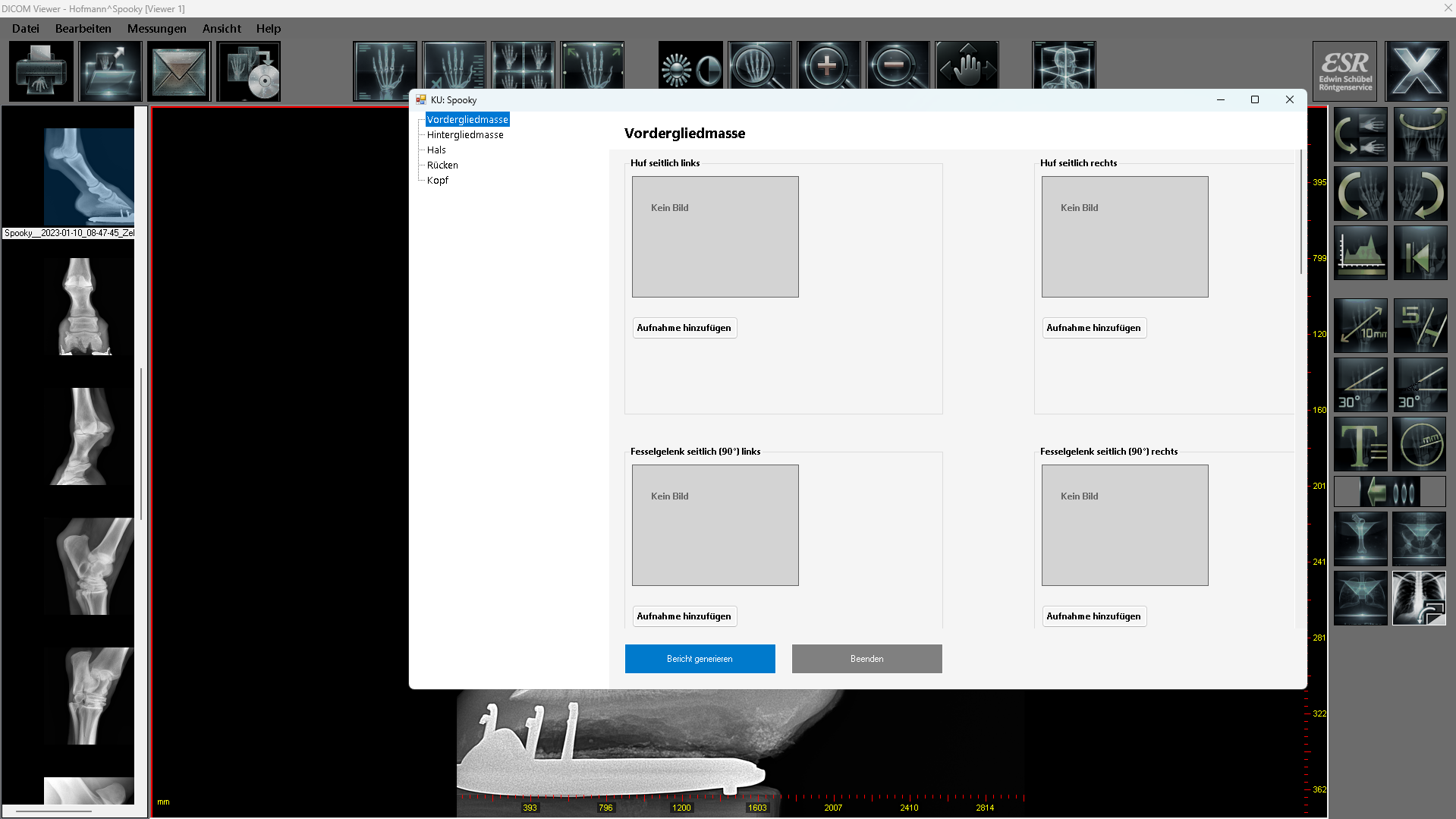
Task: Add image for Fesselgelenk seitlich rechts
Action: tap(1094, 616)
